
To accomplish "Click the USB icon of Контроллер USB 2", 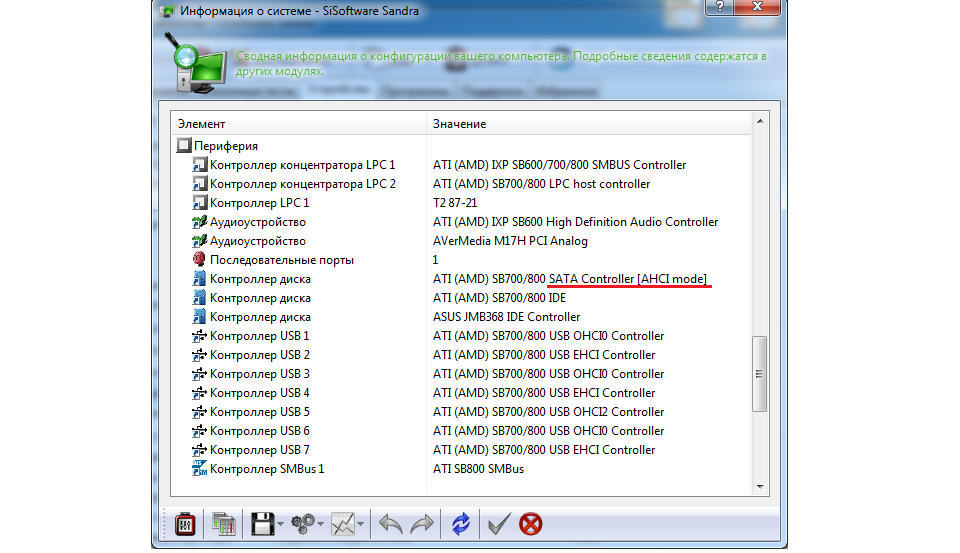I will pyautogui.click(x=199, y=355).
